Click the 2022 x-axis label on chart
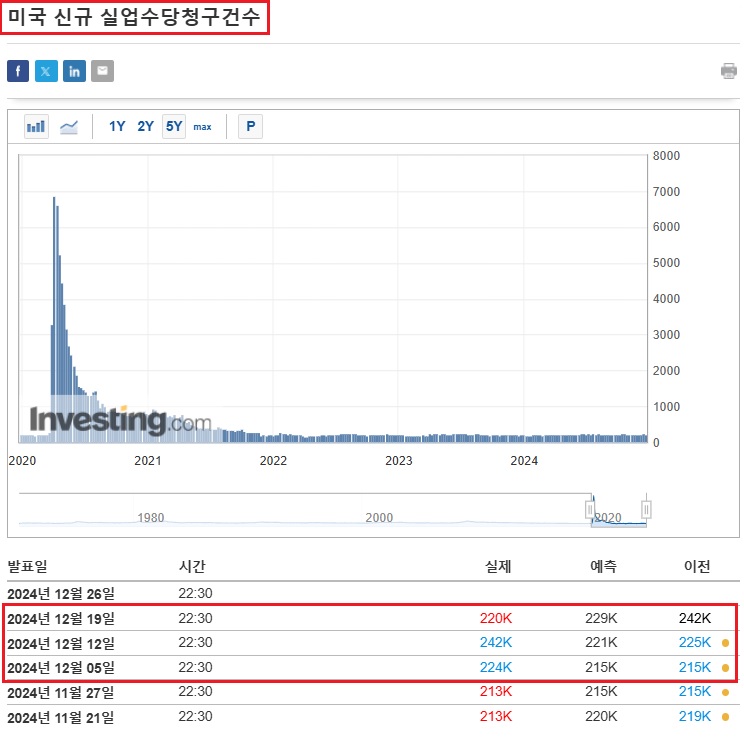Viewport: 744px width, 739px height. coord(273,461)
